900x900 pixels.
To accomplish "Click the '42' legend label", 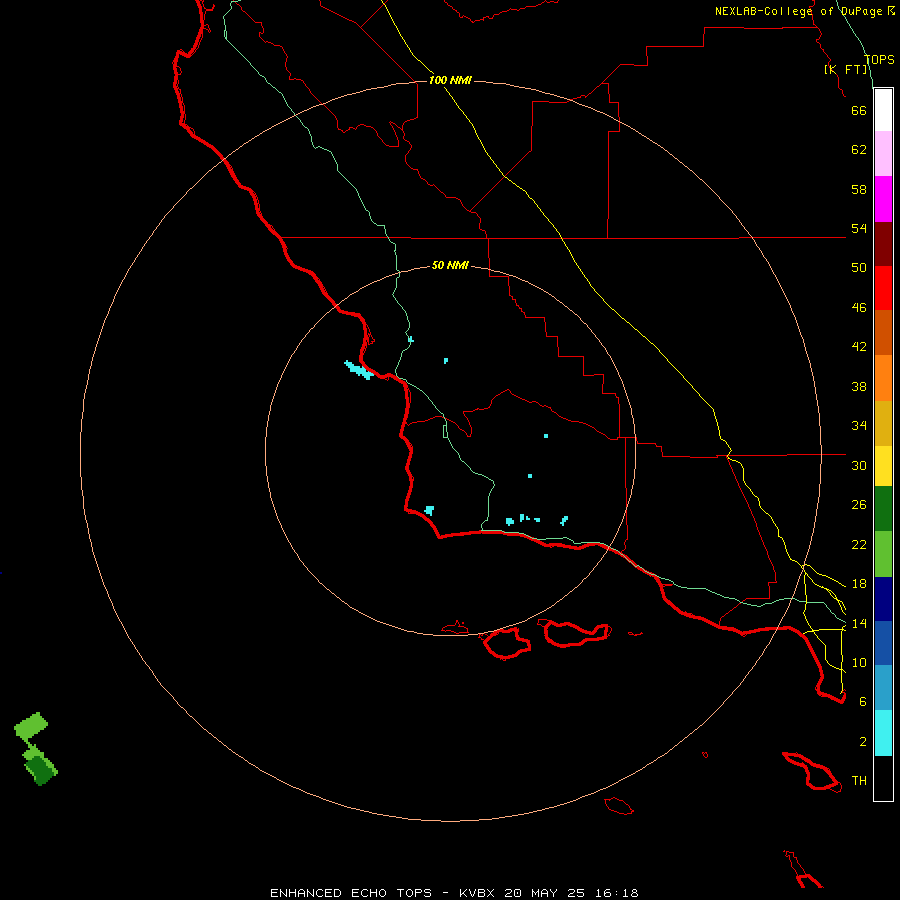I will pos(859,347).
